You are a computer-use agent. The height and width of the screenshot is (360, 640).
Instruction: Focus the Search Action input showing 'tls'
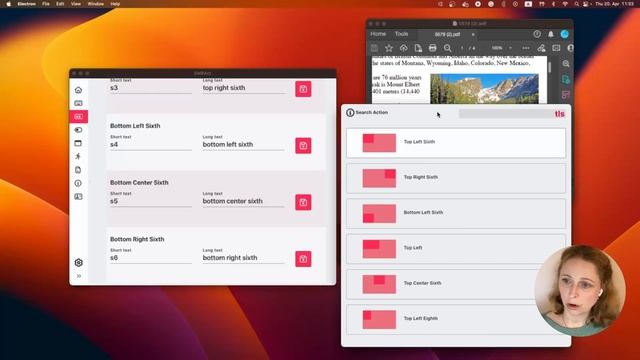[x=512, y=114]
